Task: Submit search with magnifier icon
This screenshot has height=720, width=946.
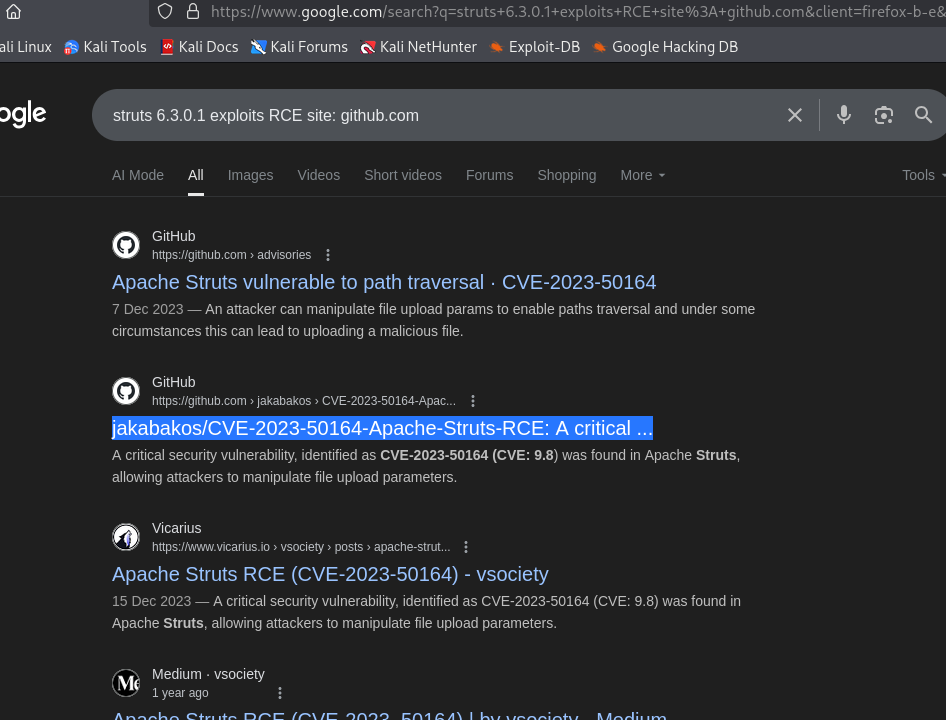Action: coord(923,115)
